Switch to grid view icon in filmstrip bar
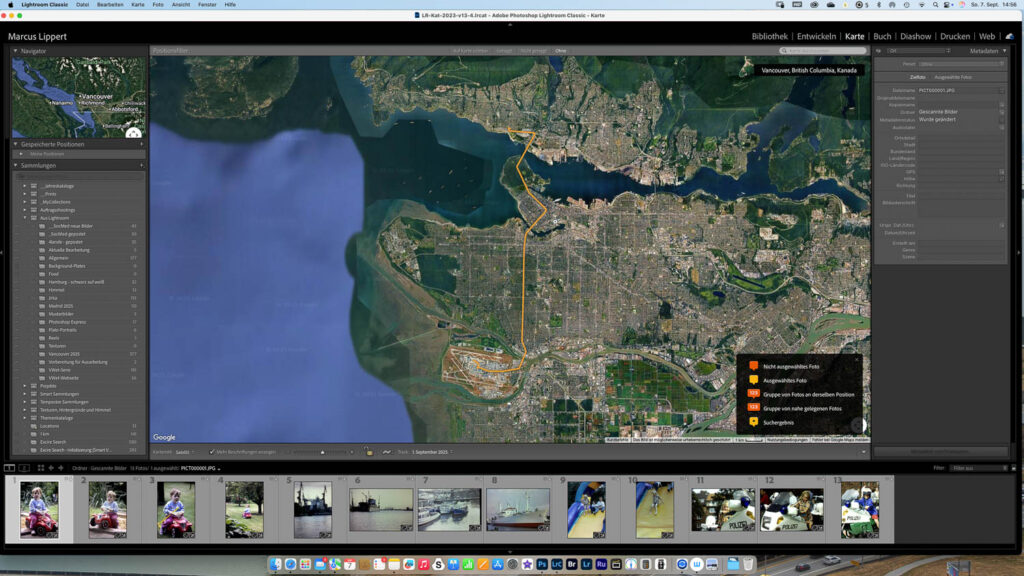This screenshot has height=576, width=1024. [x=40, y=468]
